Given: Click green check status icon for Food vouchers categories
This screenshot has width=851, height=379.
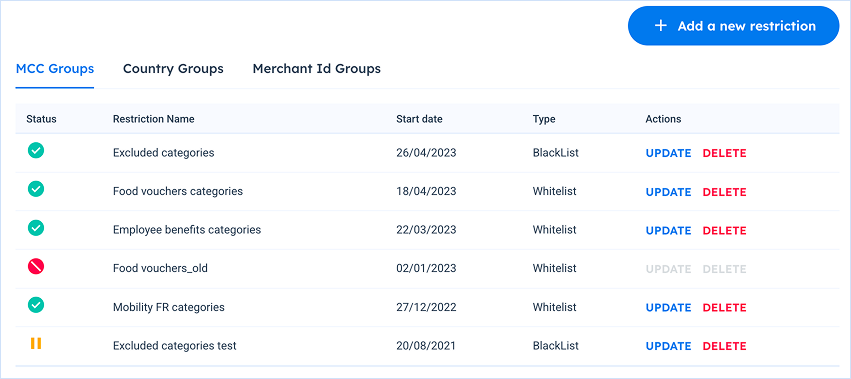Looking at the screenshot, I should (x=36, y=189).
